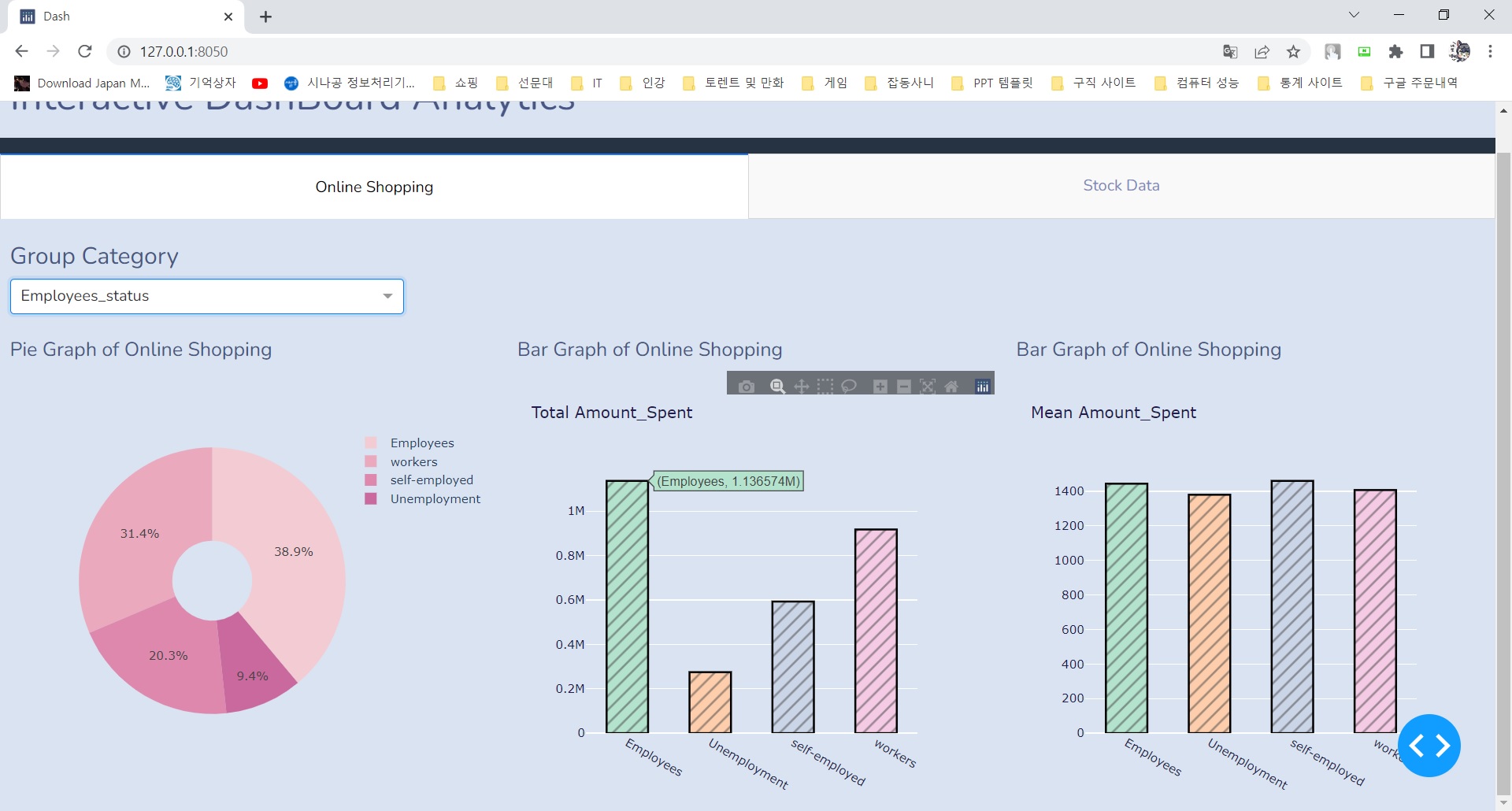Open the Chrome profile avatar
1512x811 pixels.
1459,52
